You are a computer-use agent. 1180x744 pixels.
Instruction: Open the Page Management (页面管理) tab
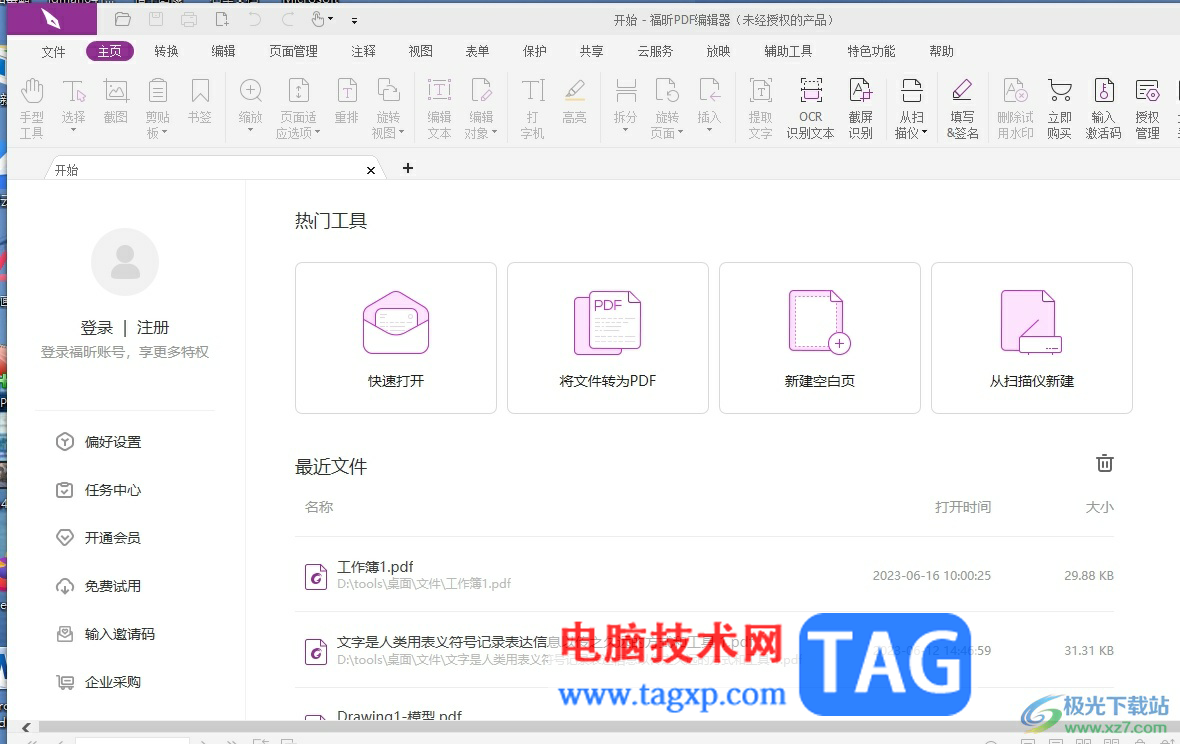pyautogui.click(x=293, y=51)
